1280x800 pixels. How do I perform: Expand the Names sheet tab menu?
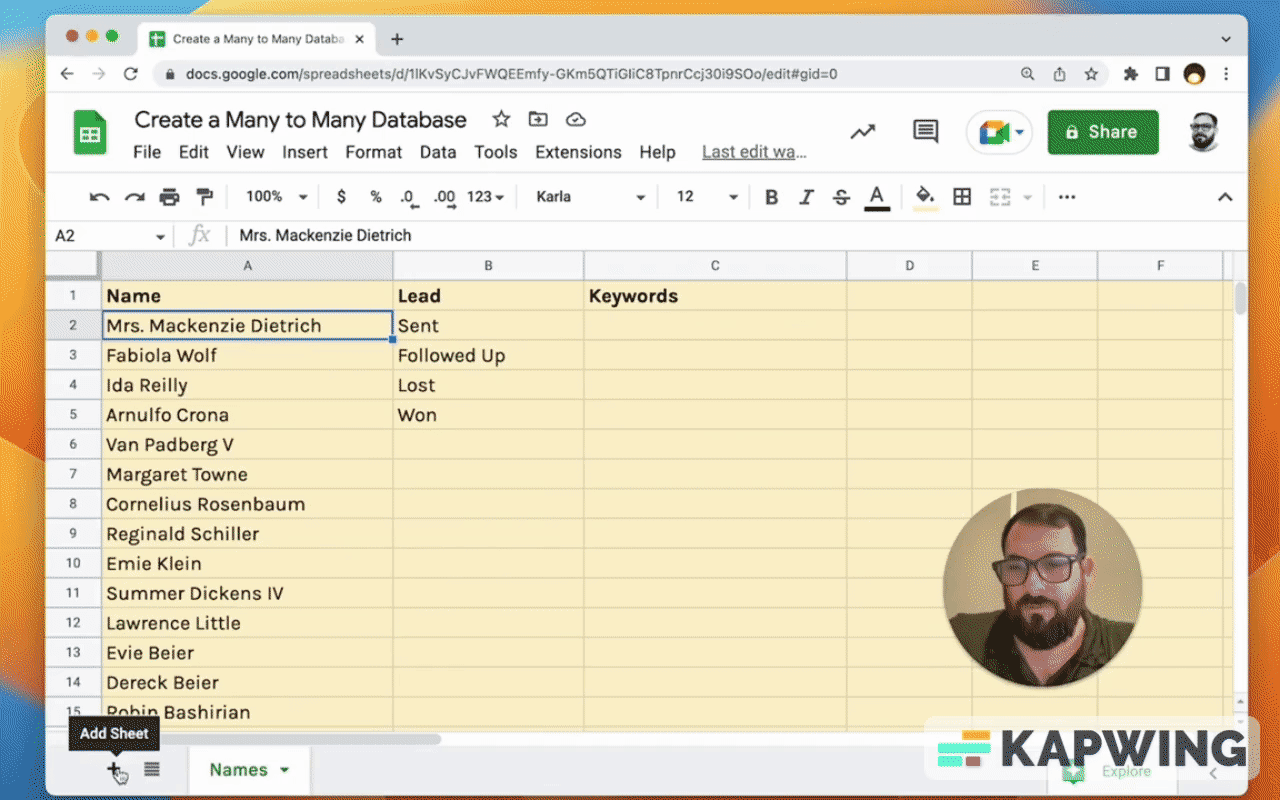pyautogui.click(x=285, y=770)
